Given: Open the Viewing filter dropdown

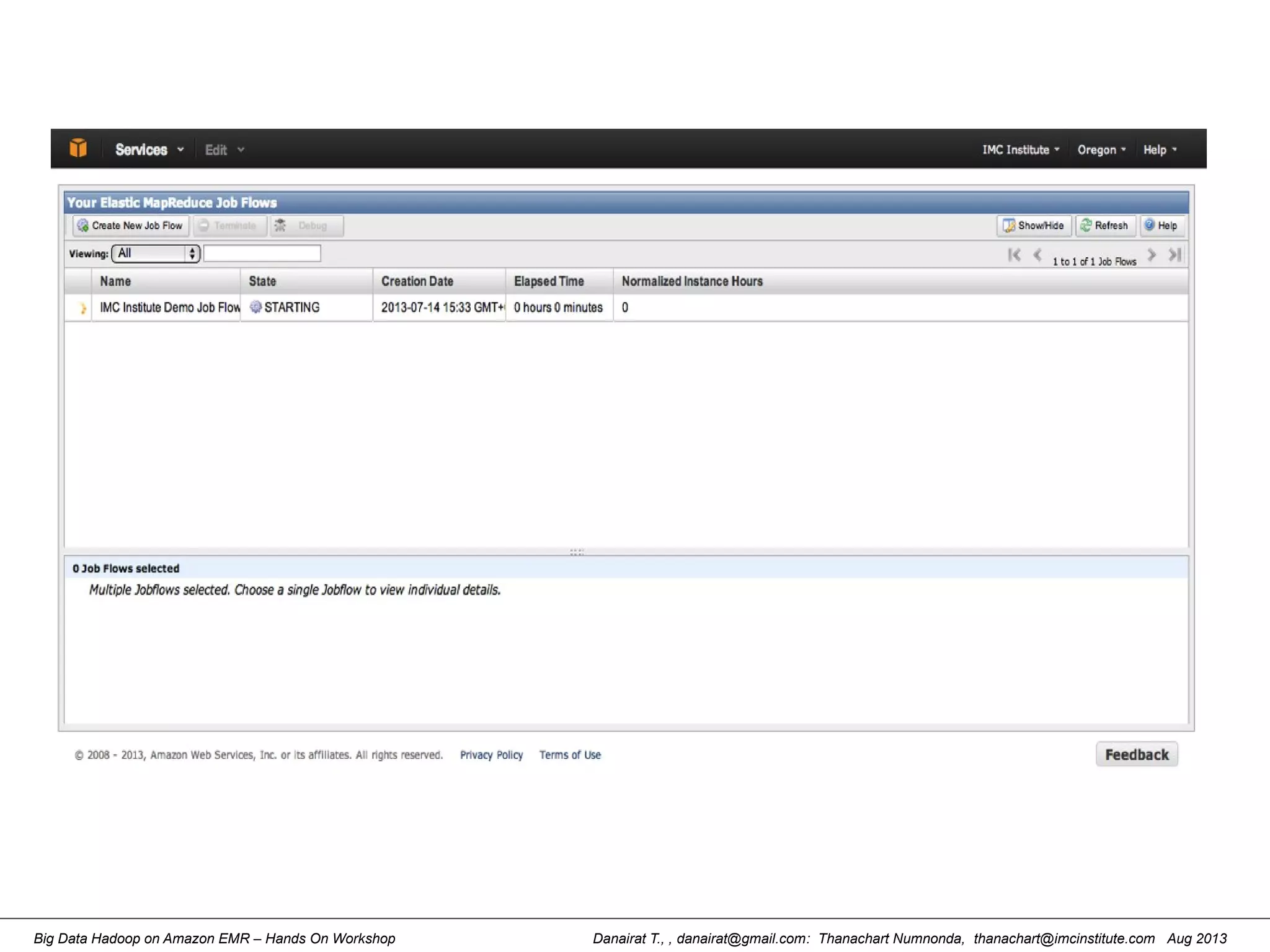Looking at the screenshot, I should point(156,253).
